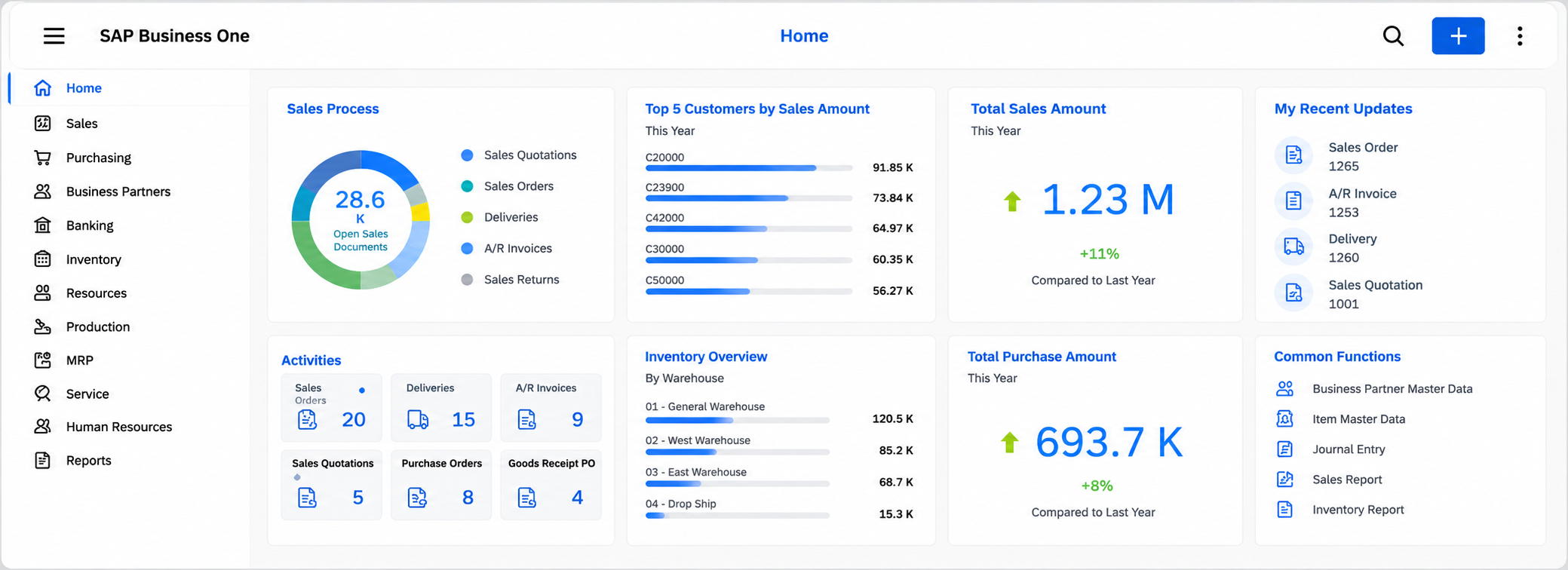Open the hamburger navigation menu
This screenshot has height=570, width=1568.
point(54,35)
